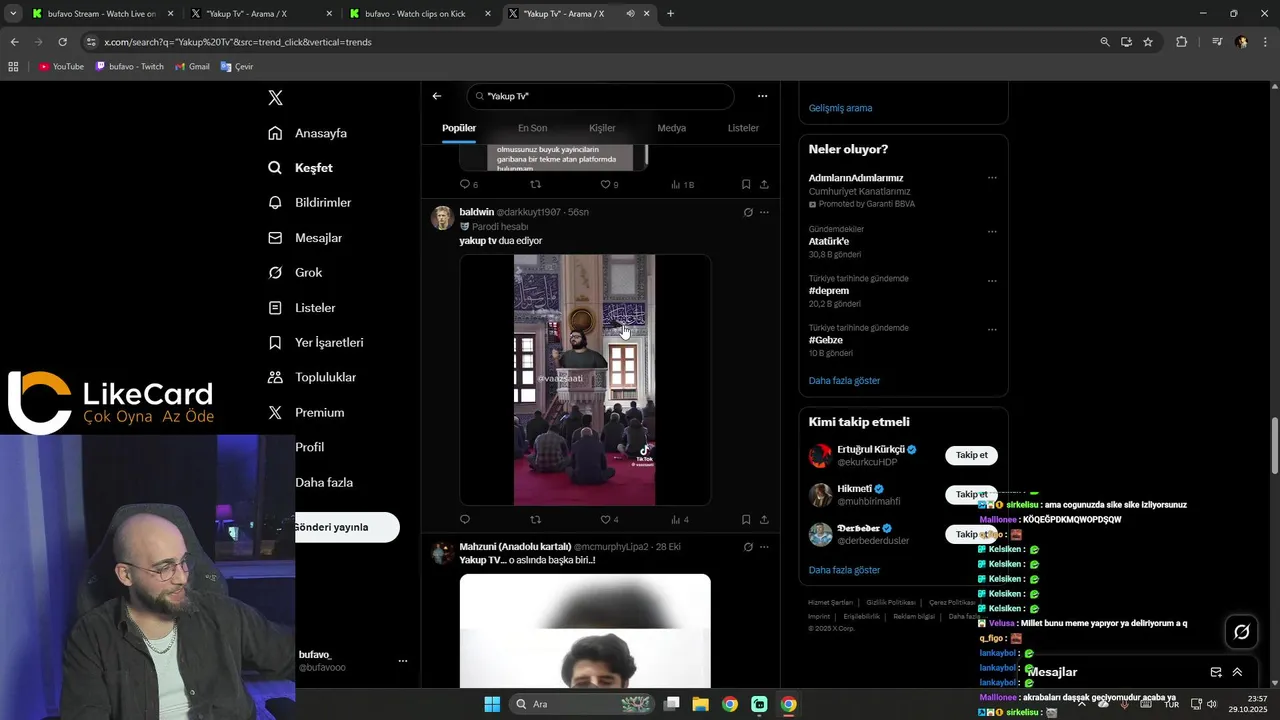The height and width of the screenshot is (720, 1280).
Task: Switch to Popüler tab
Action: [459, 128]
